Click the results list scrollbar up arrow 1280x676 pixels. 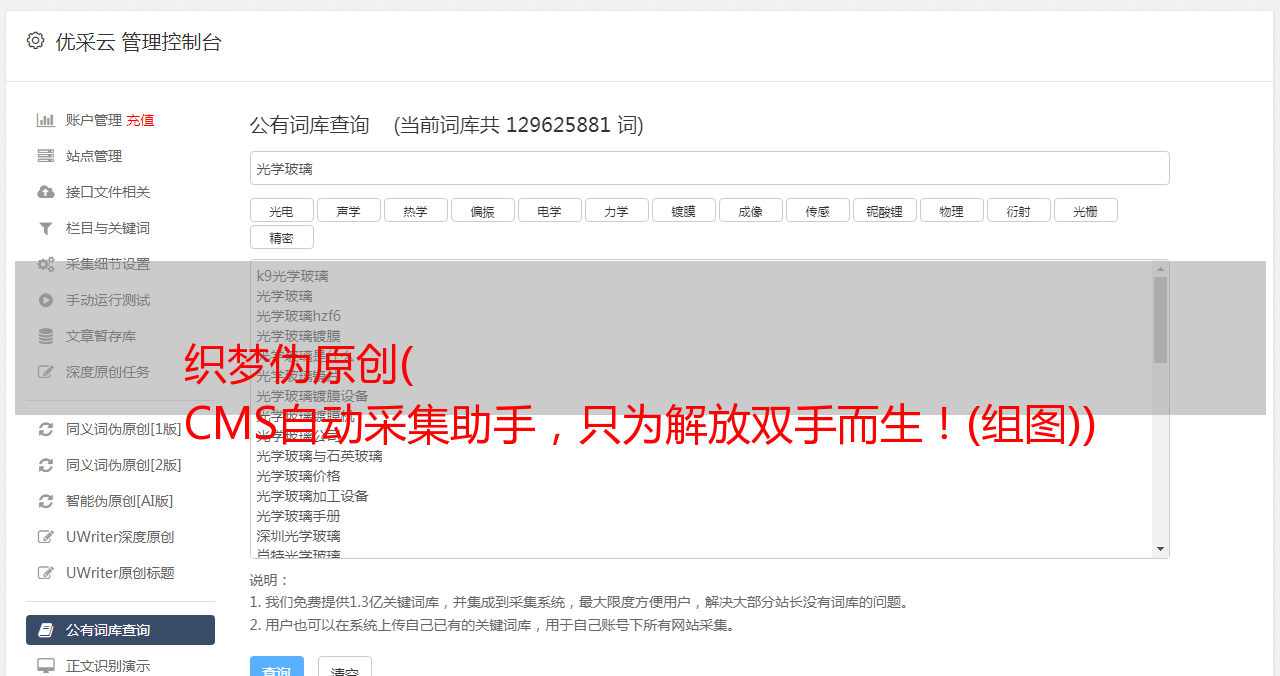coord(1160,268)
